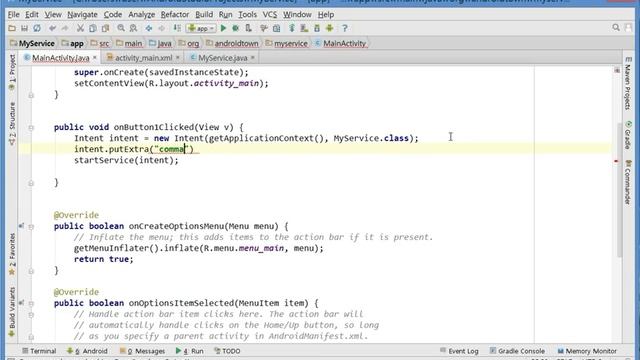This screenshot has width=640, height=360.
Task: Click the Paste toolbar icon
Action: 106,28
